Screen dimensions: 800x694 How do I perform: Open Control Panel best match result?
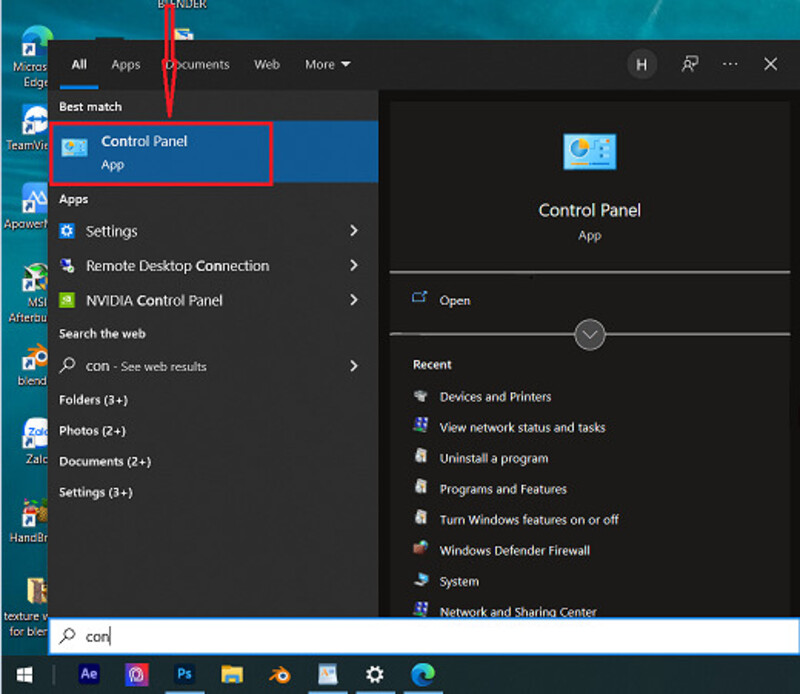pyautogui.click(x=214, y=152)
